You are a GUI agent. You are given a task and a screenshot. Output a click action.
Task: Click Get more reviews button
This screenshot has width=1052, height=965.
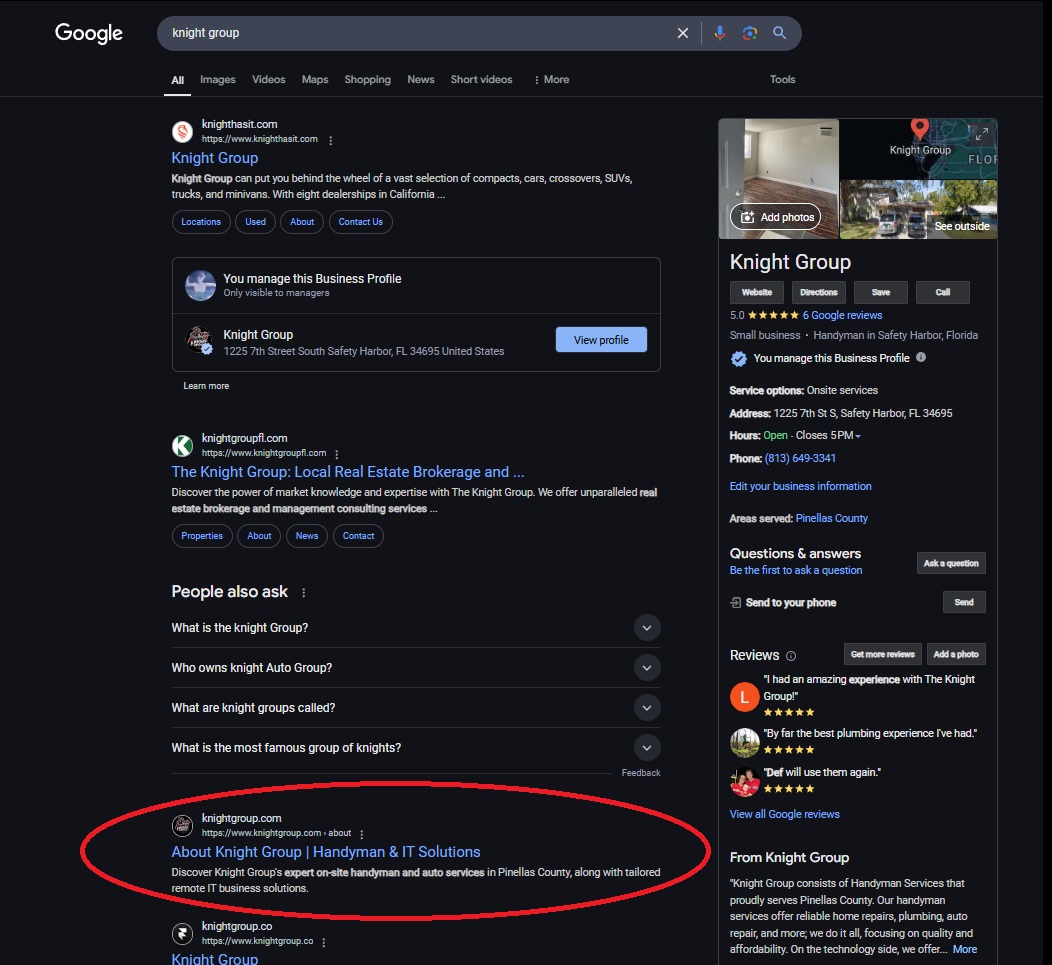pos(882,654)
